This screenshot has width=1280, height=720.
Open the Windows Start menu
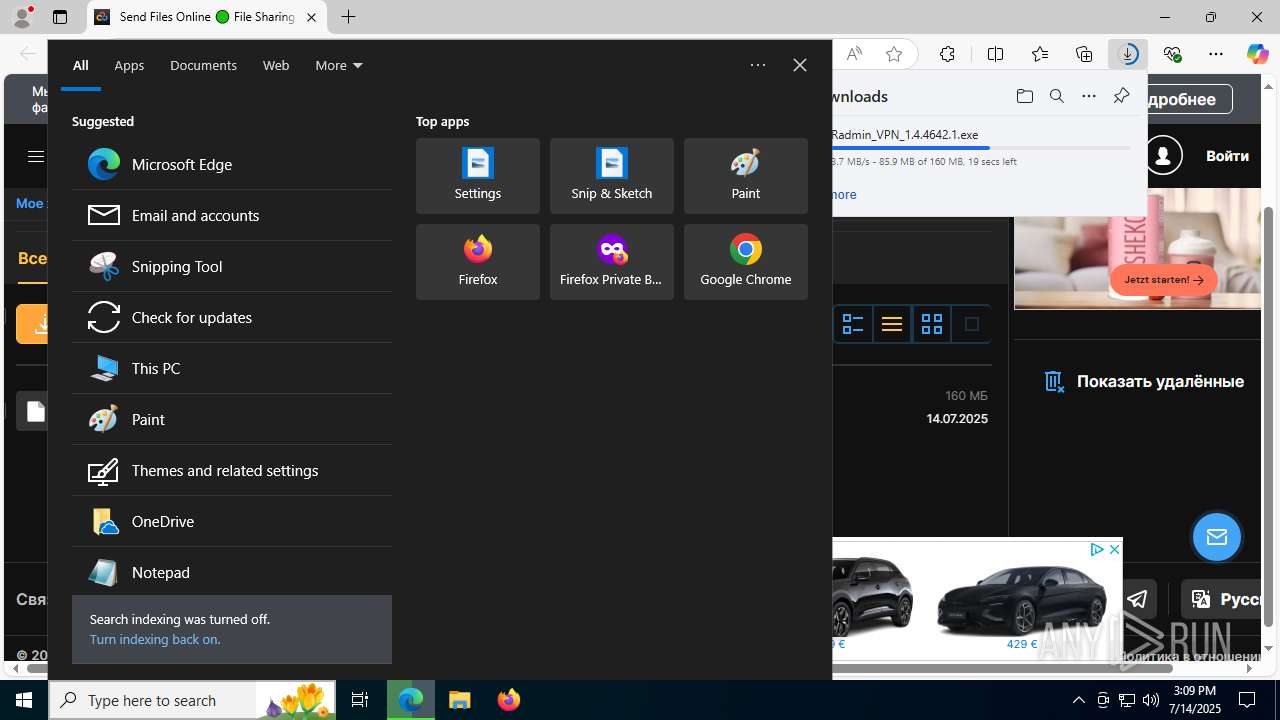24,700
